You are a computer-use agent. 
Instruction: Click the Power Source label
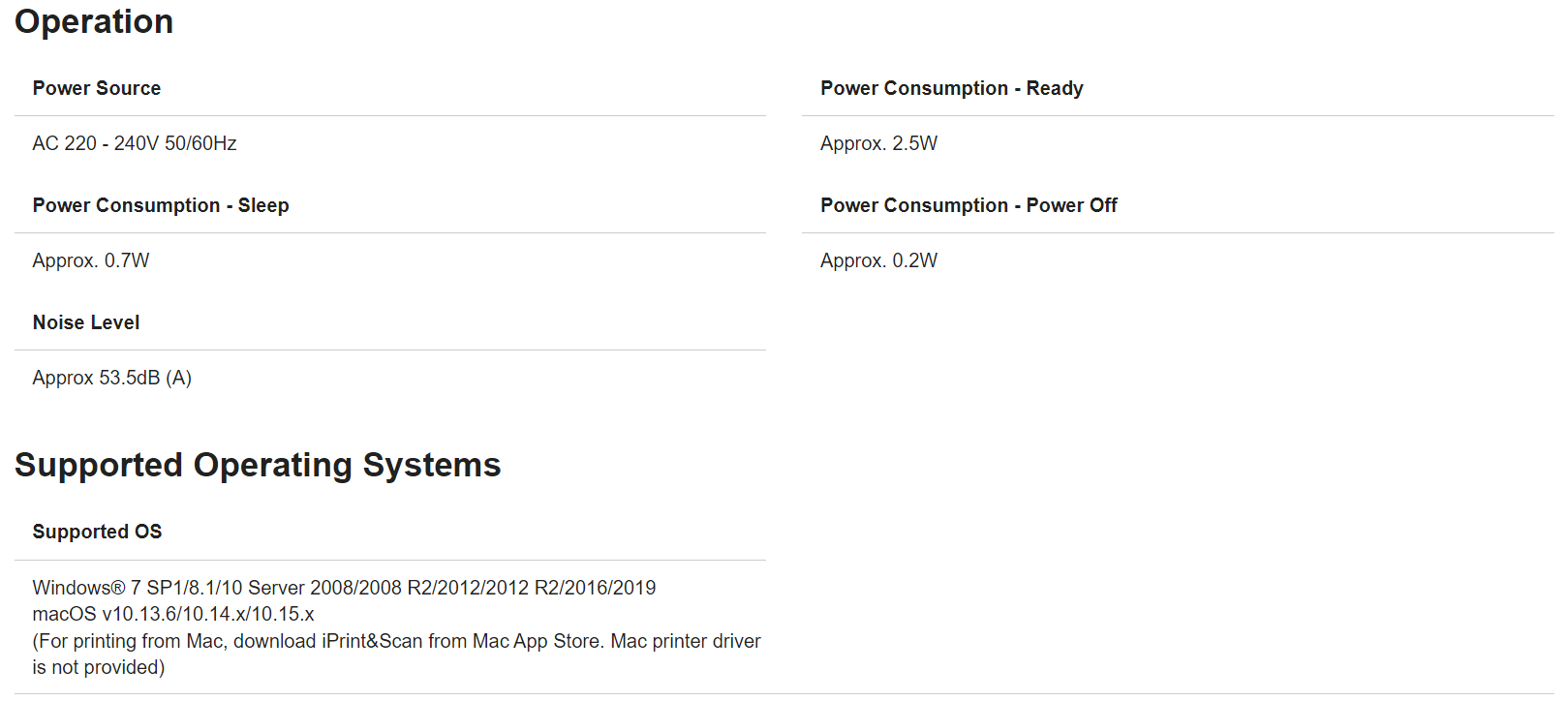pos(97,88)
